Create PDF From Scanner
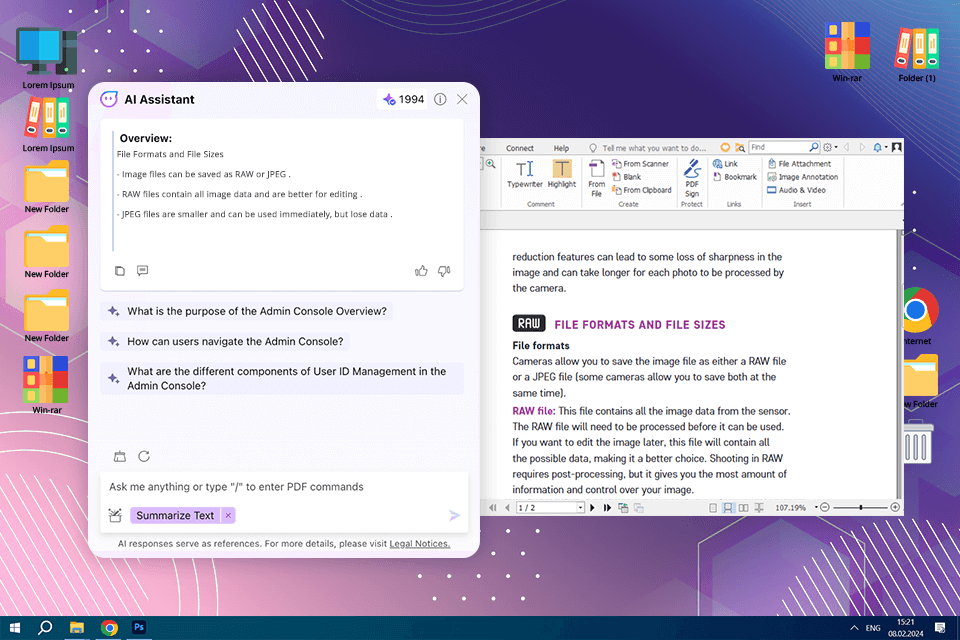 640,164
